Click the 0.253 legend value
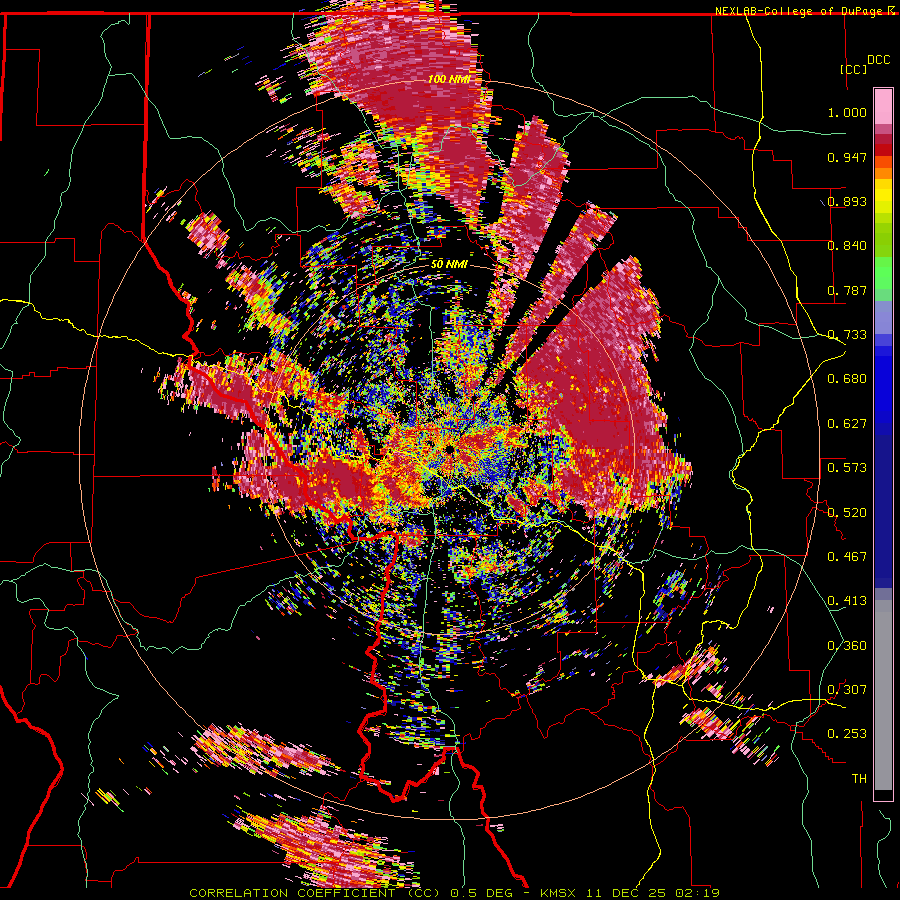900x900 pixels. tap(847, 734)
